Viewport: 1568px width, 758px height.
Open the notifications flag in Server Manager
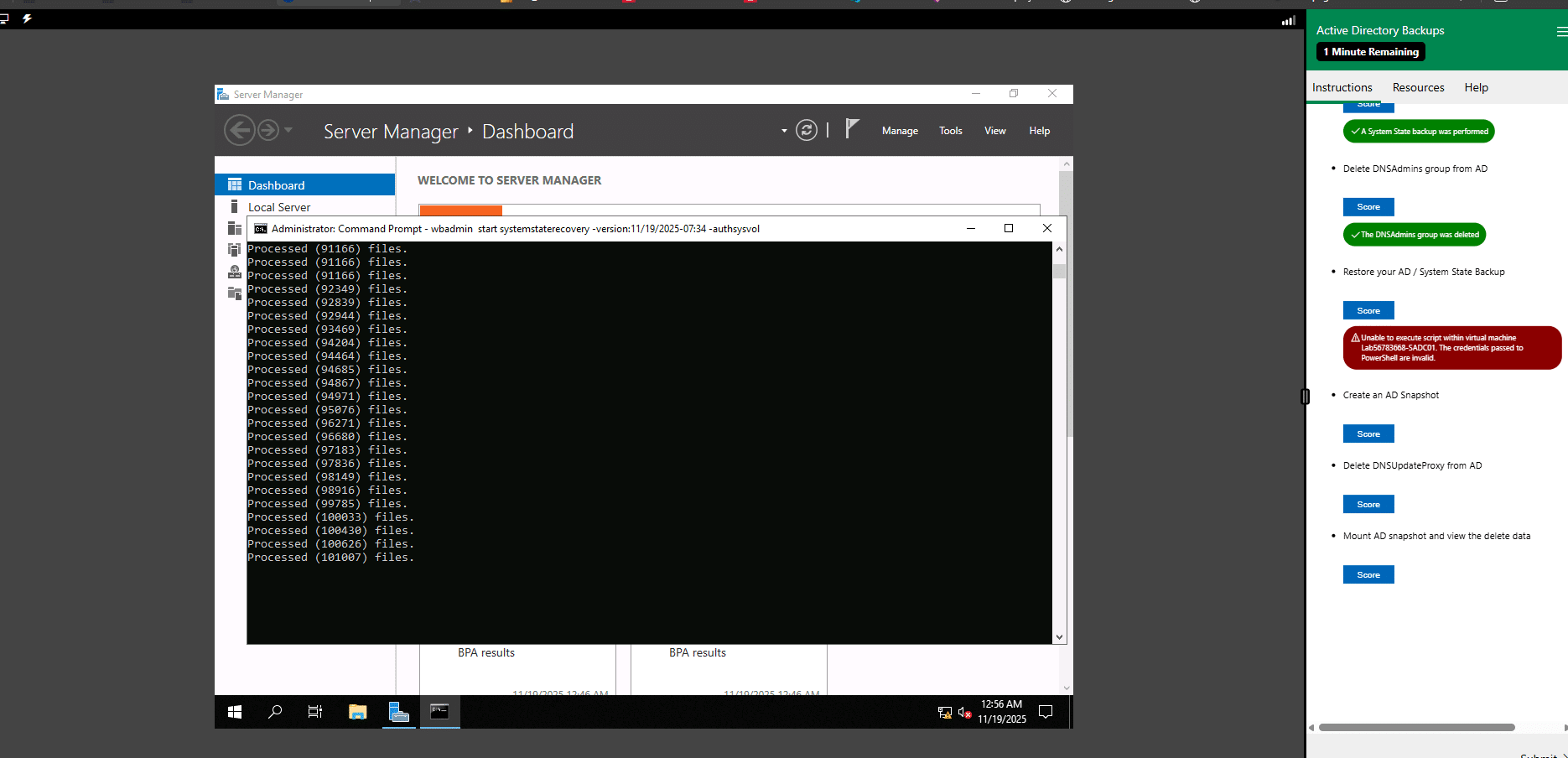click(x=852, y=129)
